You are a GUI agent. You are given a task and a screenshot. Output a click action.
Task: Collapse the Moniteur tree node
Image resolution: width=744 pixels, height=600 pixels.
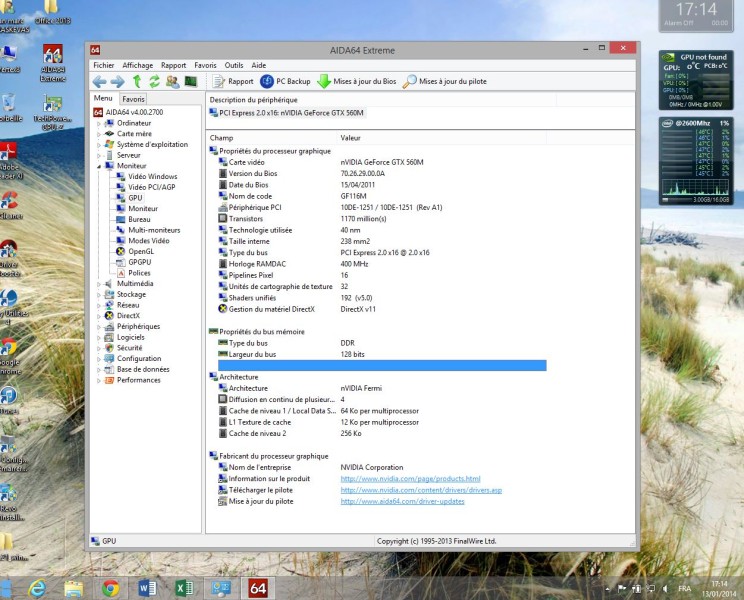point(99,166)
